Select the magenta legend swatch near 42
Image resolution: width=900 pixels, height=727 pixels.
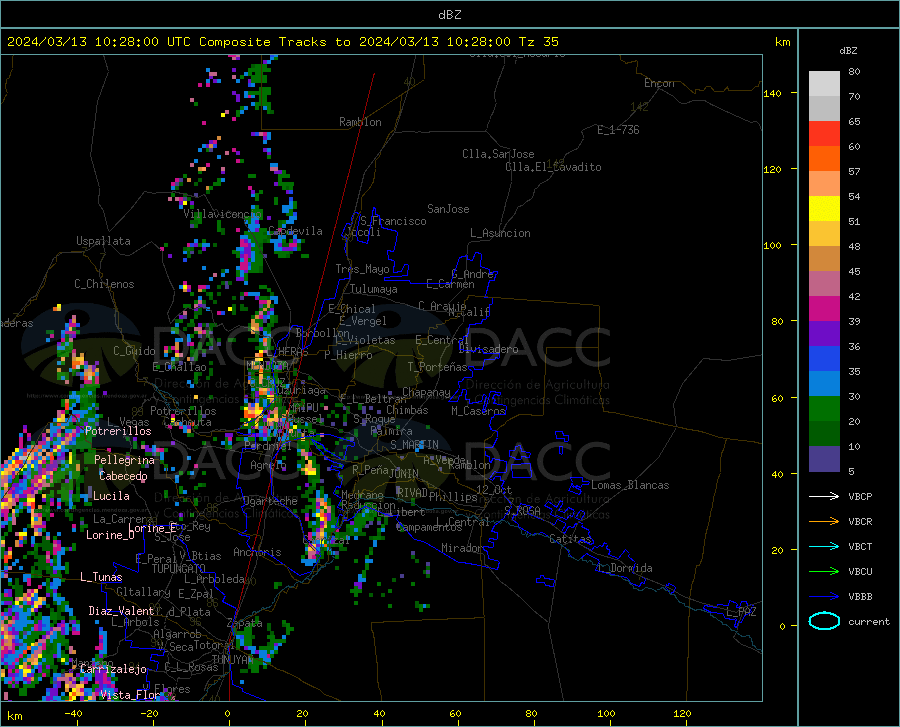(824, 309)
